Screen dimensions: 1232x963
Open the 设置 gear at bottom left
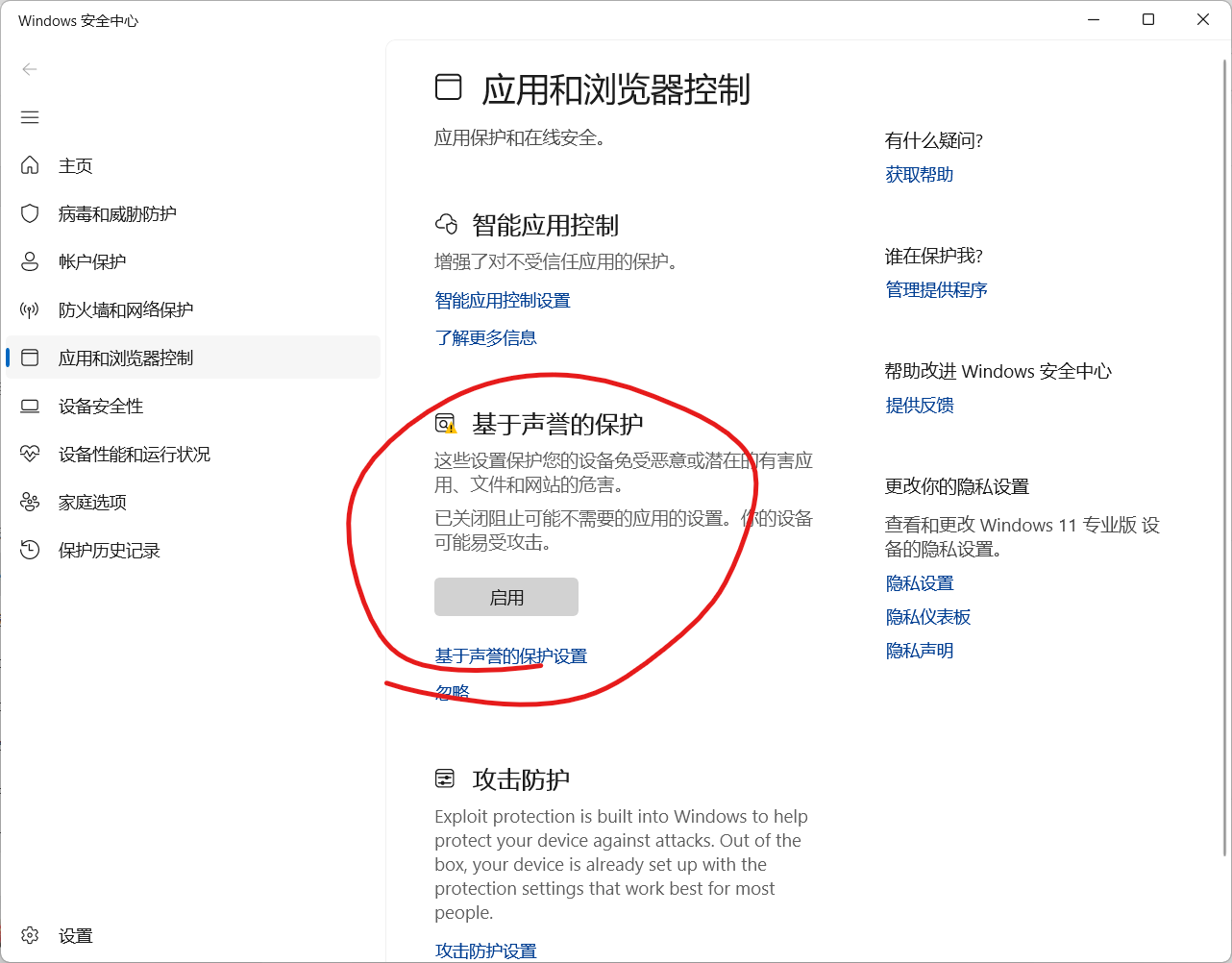pyautogui.click(x=30, y=933)
